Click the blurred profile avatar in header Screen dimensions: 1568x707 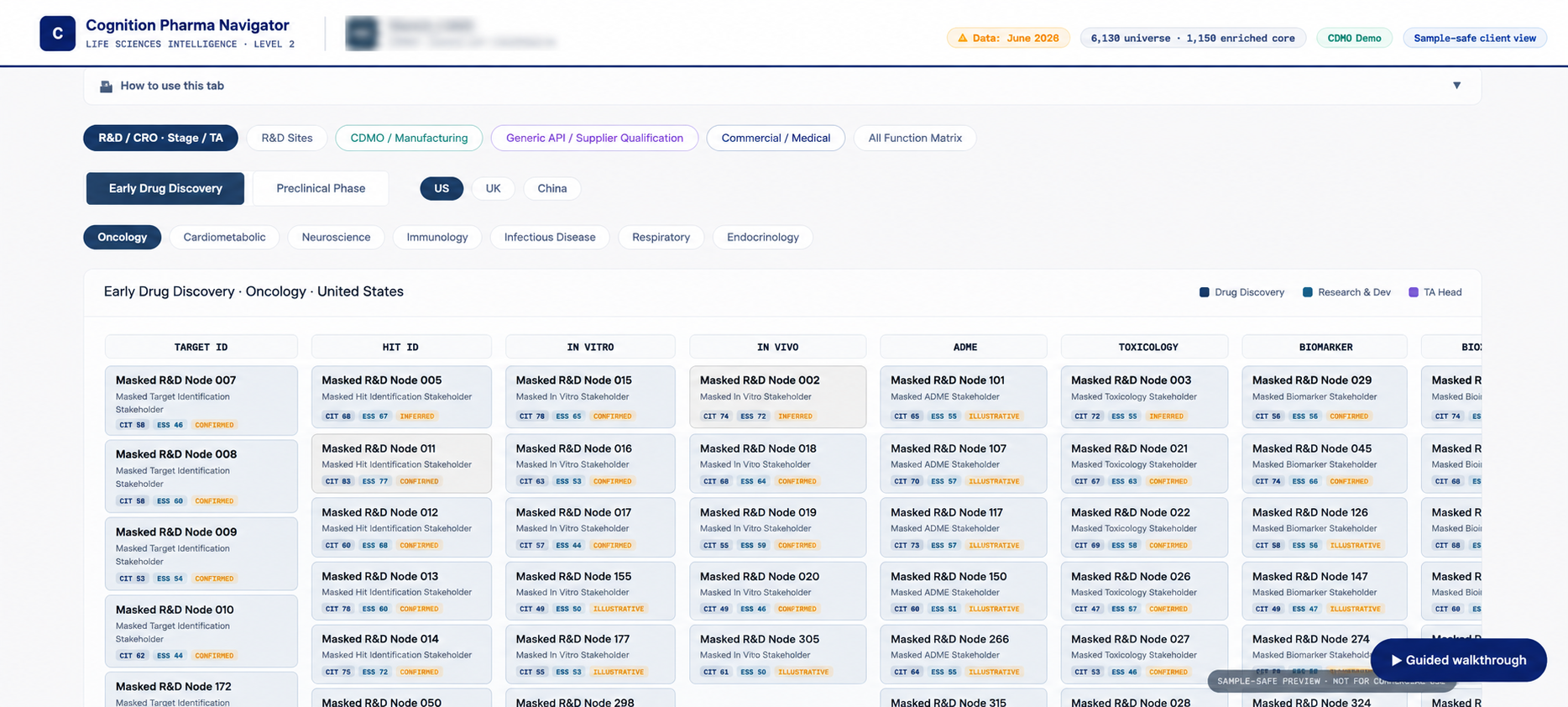pyautogui.click(x=362, y=34)
